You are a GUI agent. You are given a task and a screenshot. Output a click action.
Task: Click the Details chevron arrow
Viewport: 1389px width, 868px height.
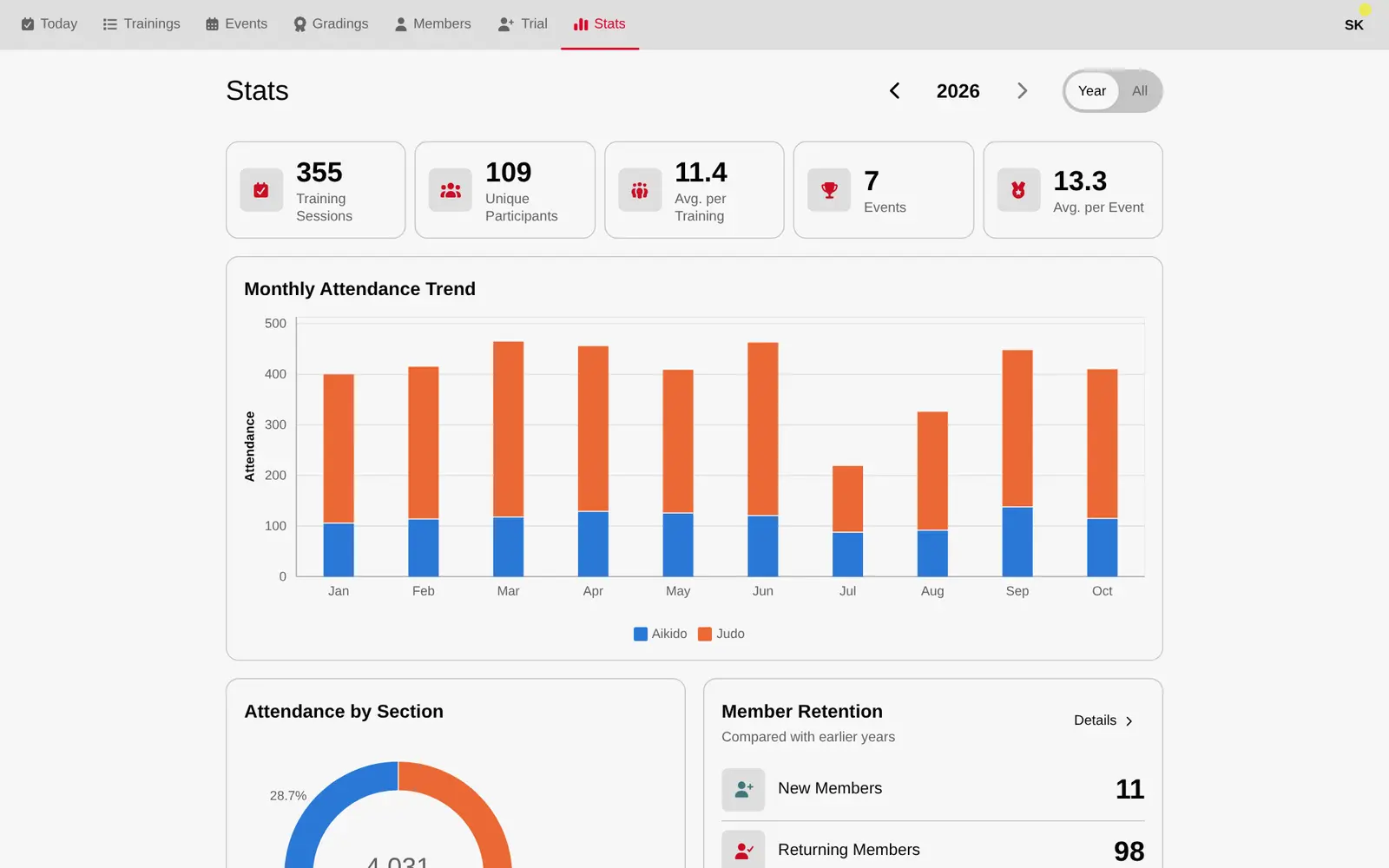click(1129, 721)
